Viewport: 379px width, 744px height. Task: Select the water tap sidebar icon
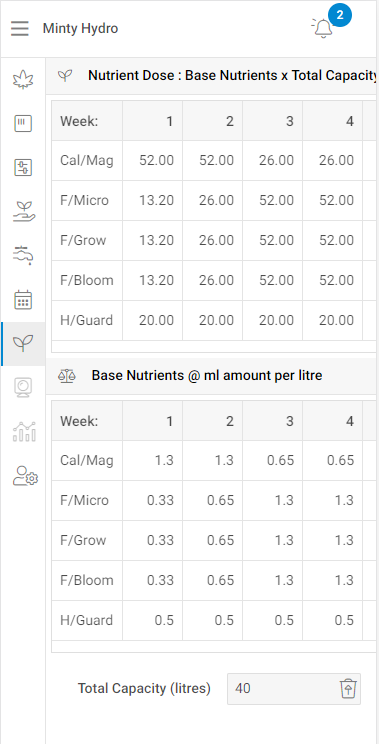coord(23,256)
